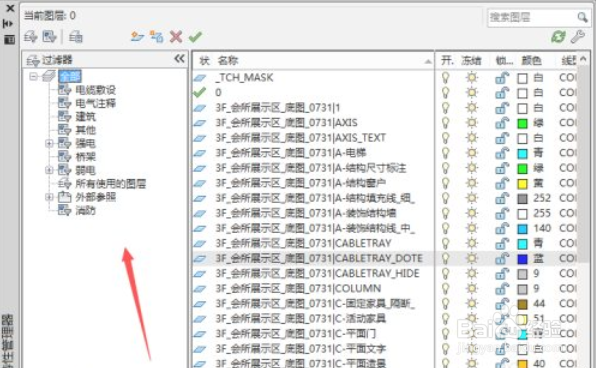This screenshot has height=368, width=596.
Task: Freeze the AXIS_TEXT layer with its sun icon
Action: tap(472, 138)
